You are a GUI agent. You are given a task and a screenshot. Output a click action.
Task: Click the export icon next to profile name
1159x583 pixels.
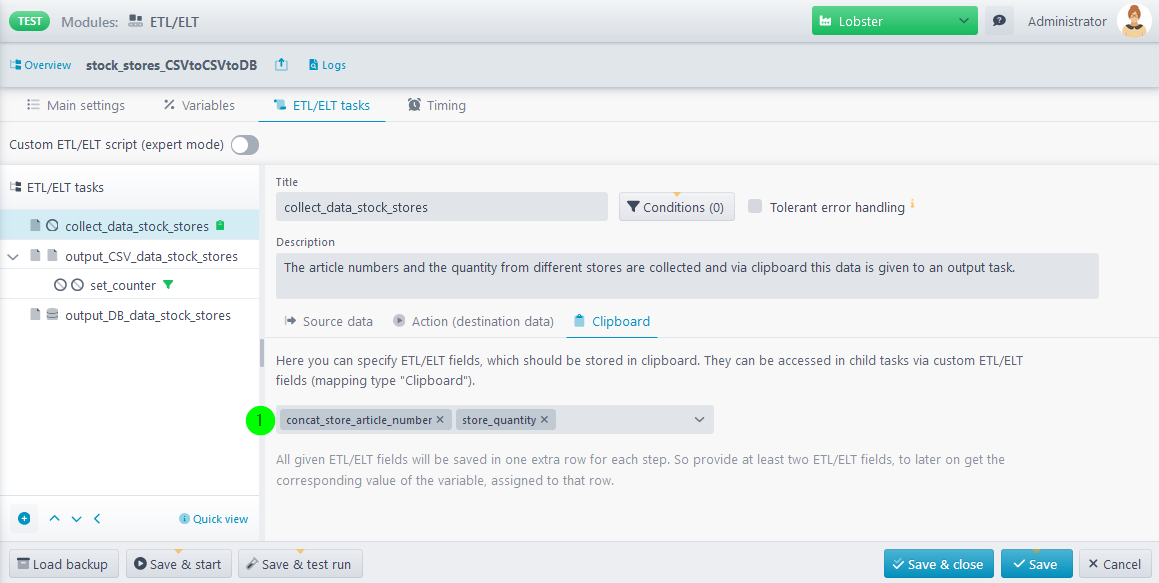point(281,65)
